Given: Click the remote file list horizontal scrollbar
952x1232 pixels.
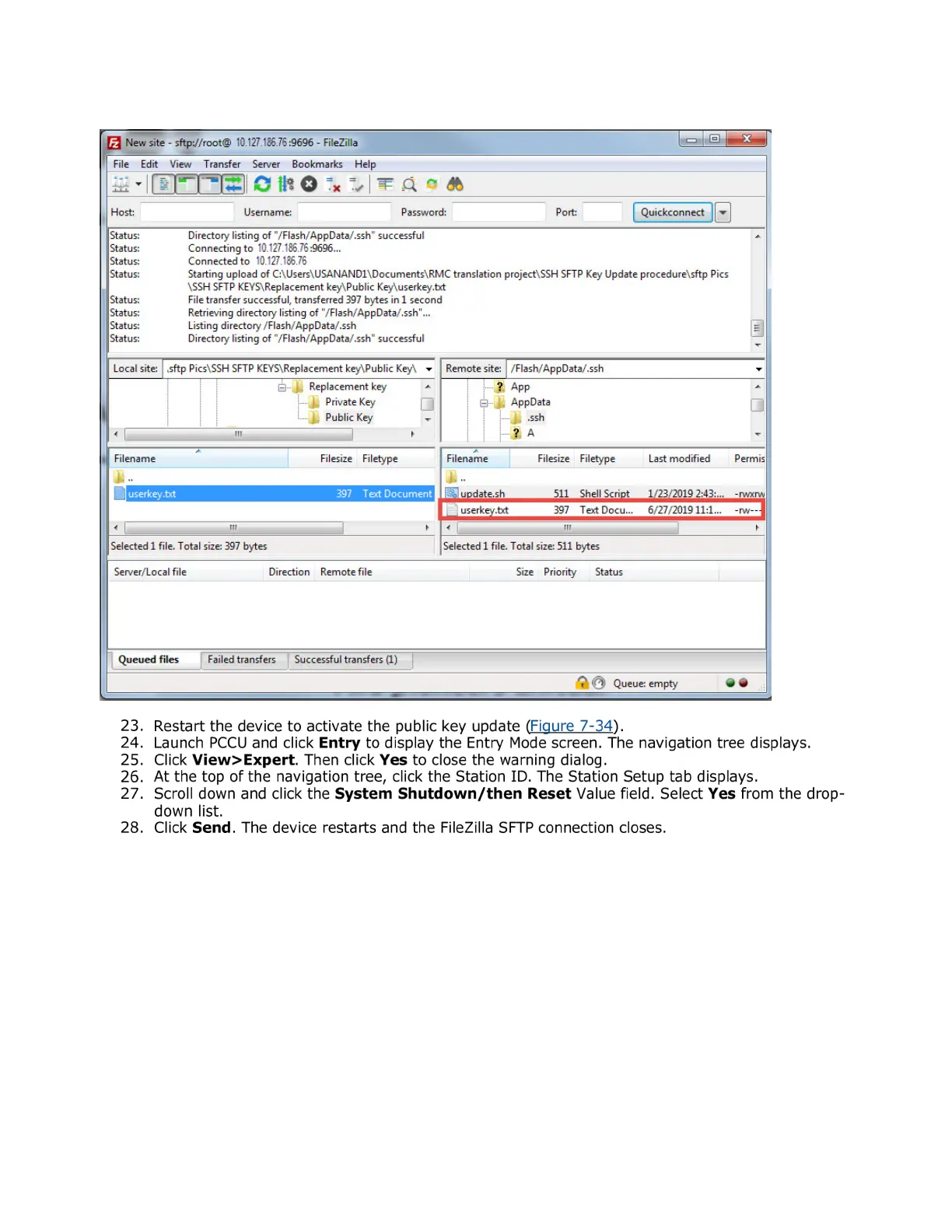Looking at the screenshot, I should pyautogui.click(x=567, y=527).
